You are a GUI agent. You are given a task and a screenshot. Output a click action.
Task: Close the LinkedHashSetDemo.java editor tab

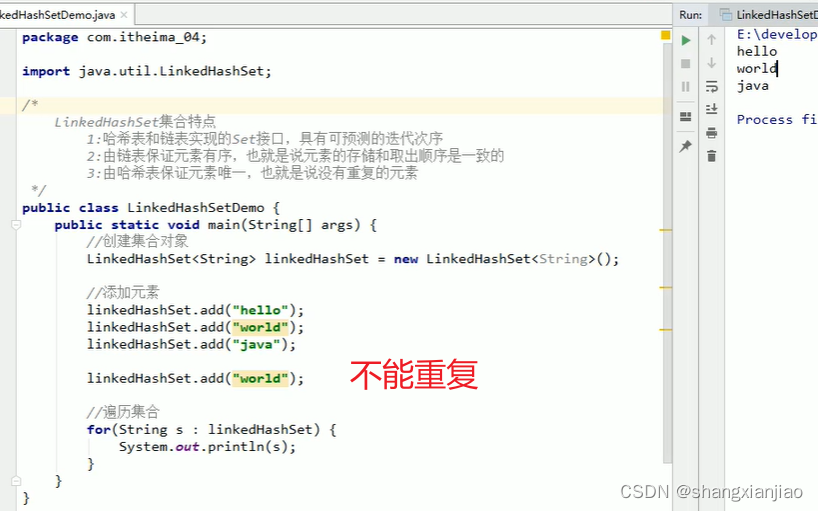coord(124,15)
